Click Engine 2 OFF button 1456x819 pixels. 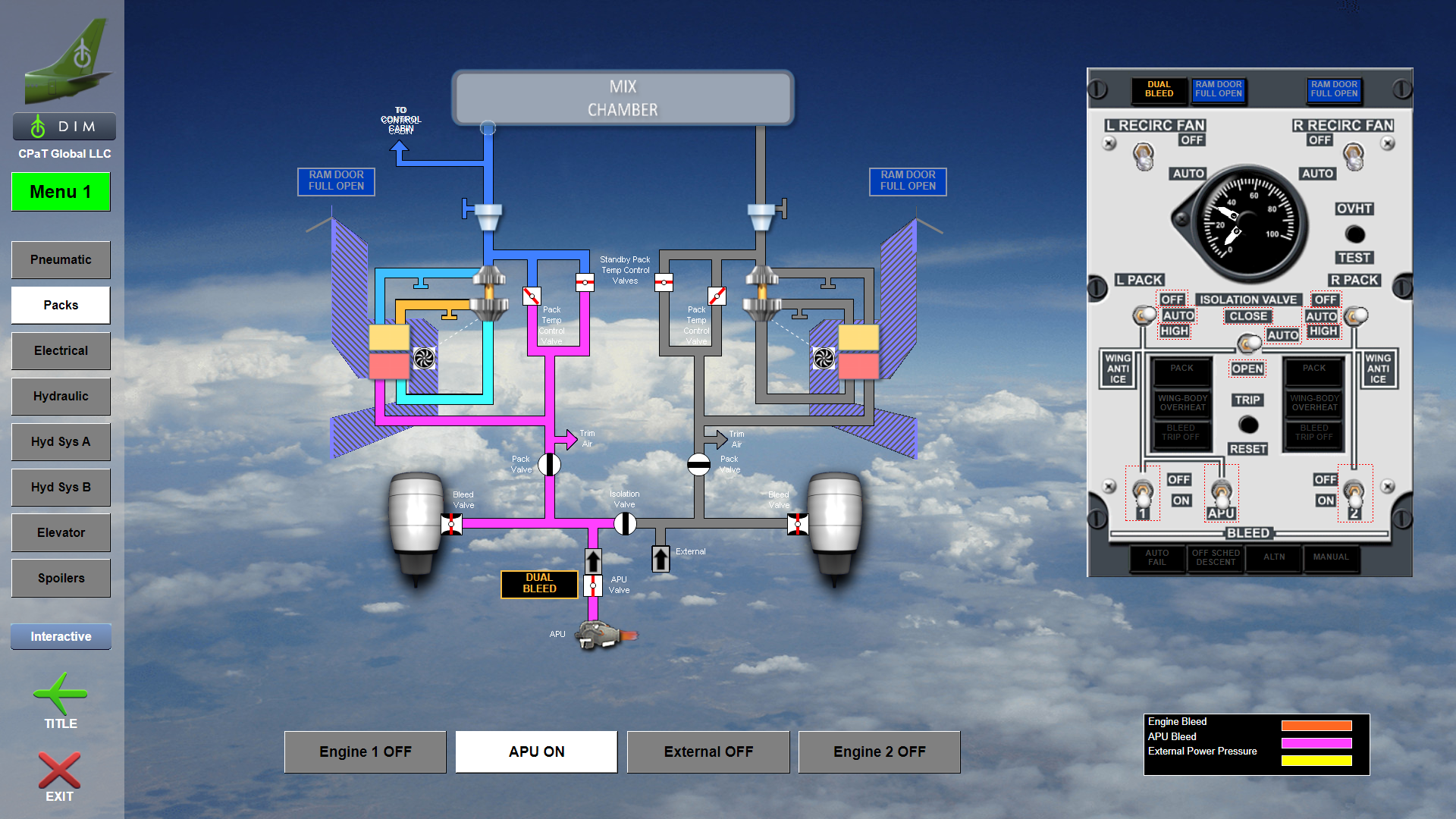point(880,752)
